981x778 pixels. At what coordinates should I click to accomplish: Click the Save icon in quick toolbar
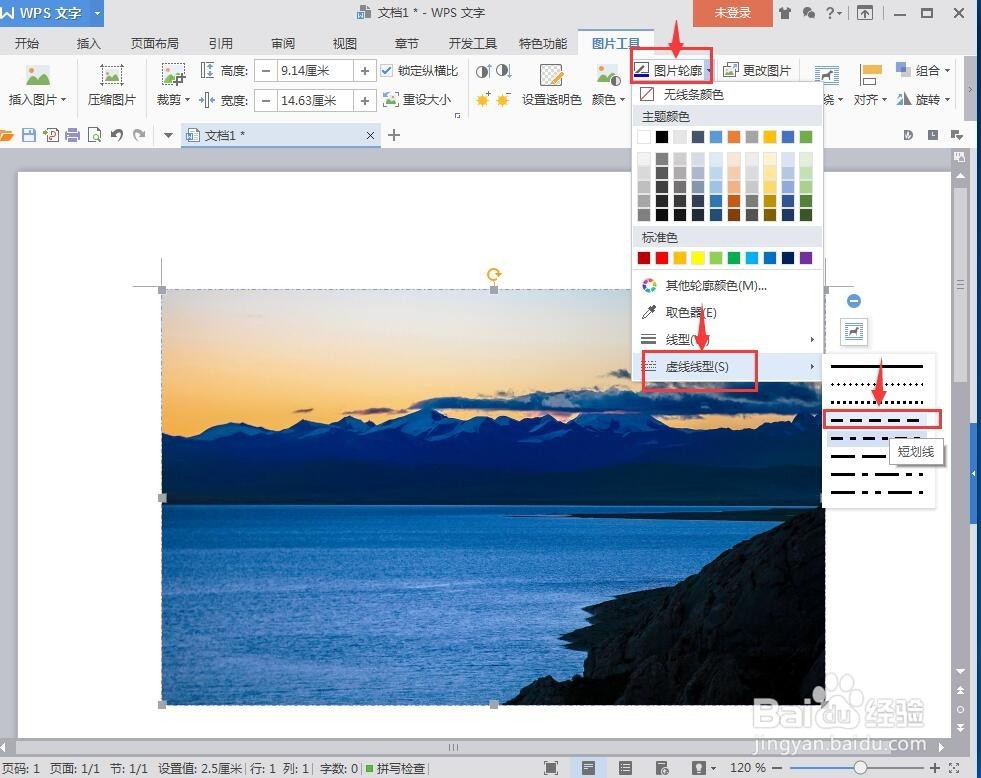coord(29,134)
